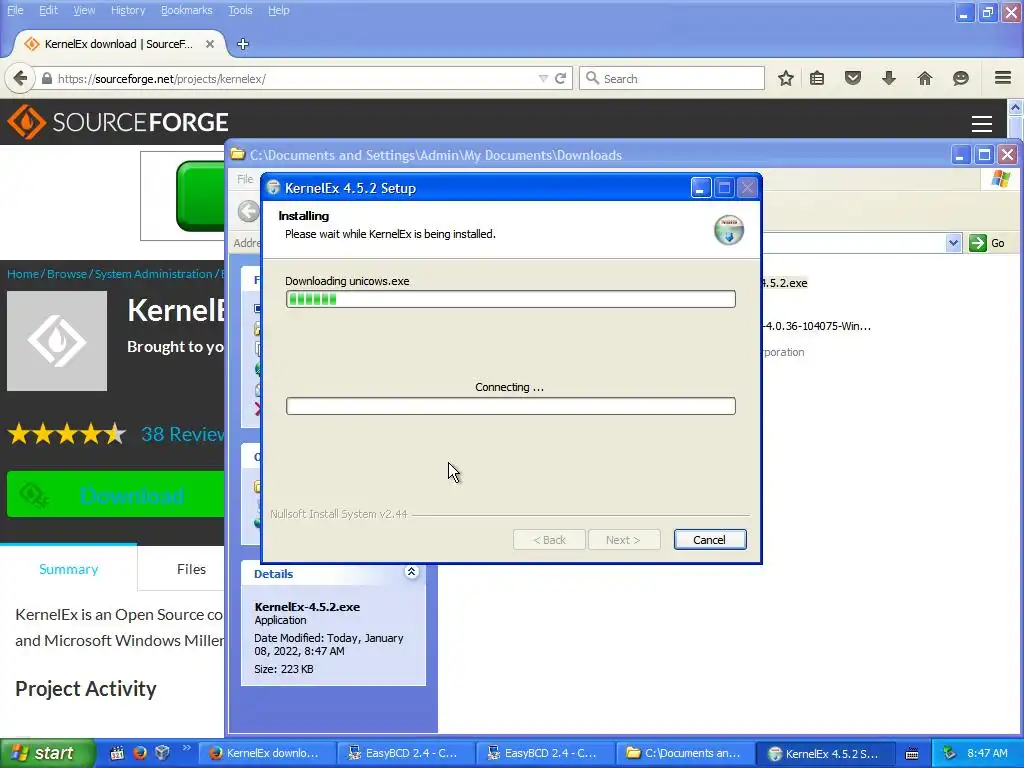This screenshot has width=1024, height=768.
Task: Click the Firefox back arrow button
Action: click(x=20, y=78)
